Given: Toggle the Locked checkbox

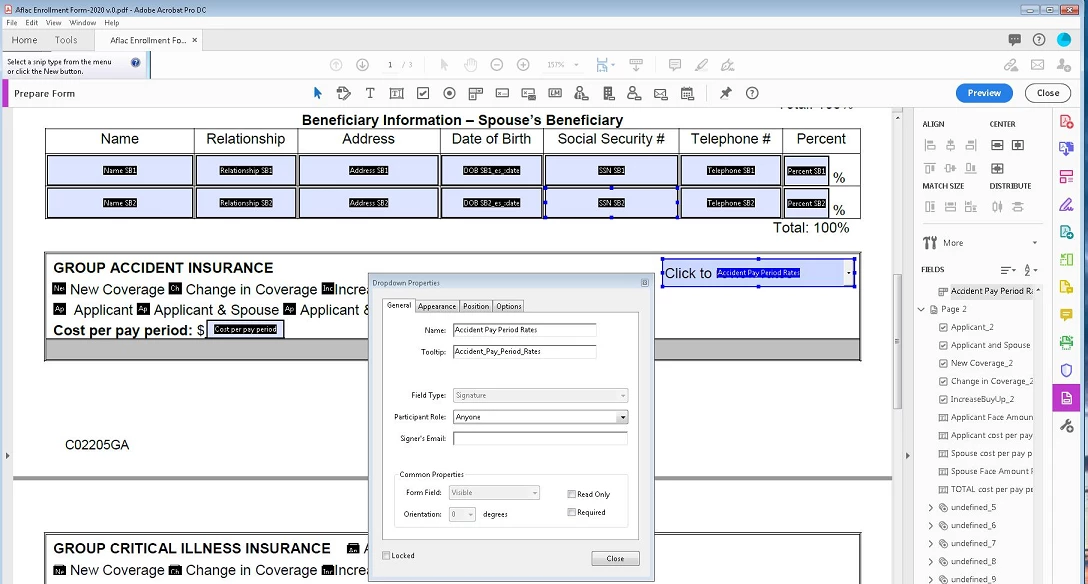Looking at the screenshot, I should (386, 556).
